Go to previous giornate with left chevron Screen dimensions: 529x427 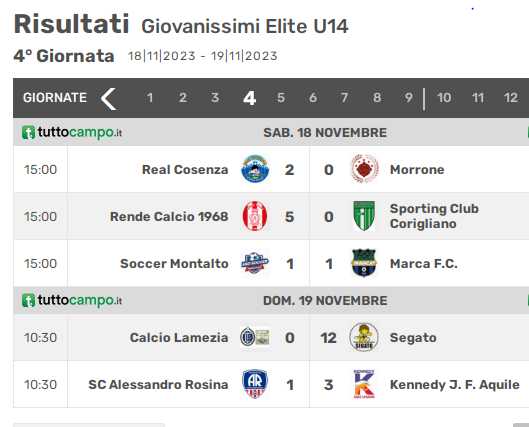pos(109,98)
